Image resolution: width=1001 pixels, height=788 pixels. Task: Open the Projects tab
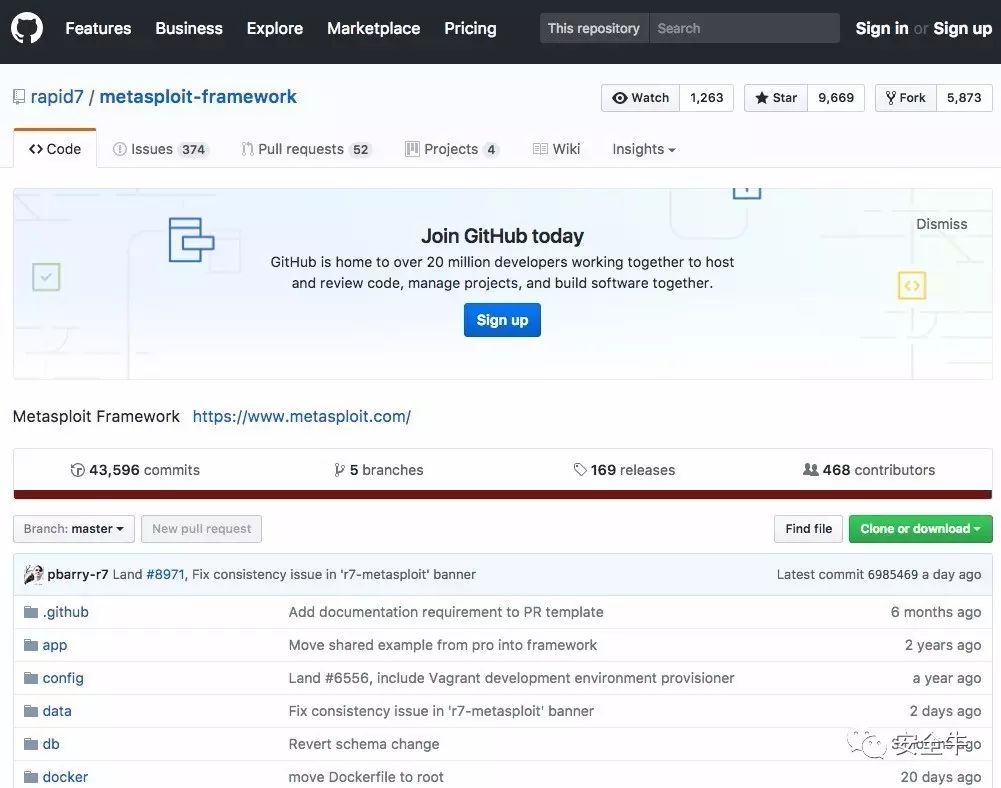point(451,149)
